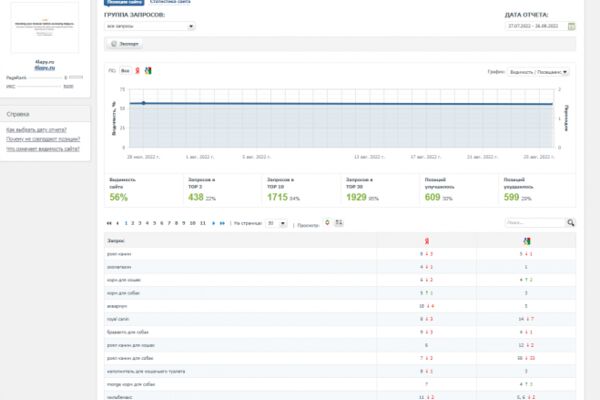Select the роял канин query row
The height and width of the screenshot is (400, 600).
[340, 254]
